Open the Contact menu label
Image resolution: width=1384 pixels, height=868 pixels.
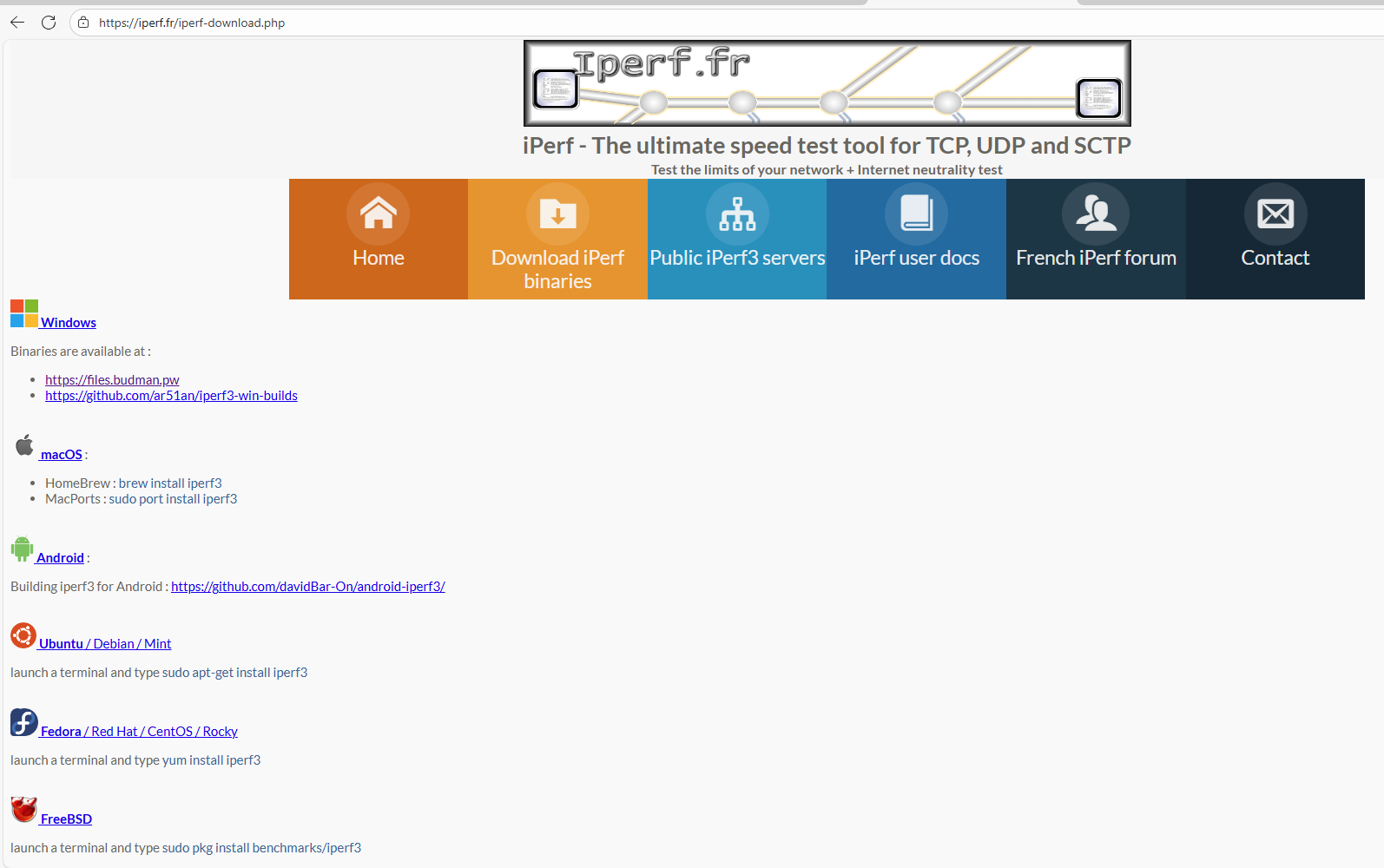coord(1275,258)
